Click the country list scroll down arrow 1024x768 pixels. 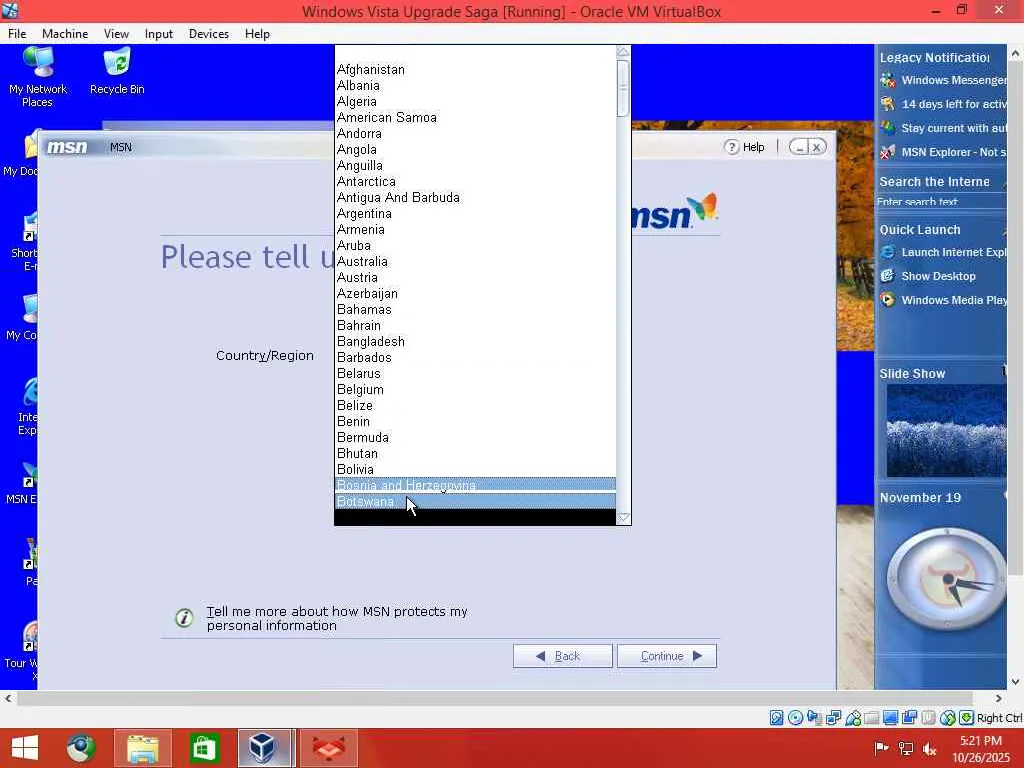tap(623, 517)
